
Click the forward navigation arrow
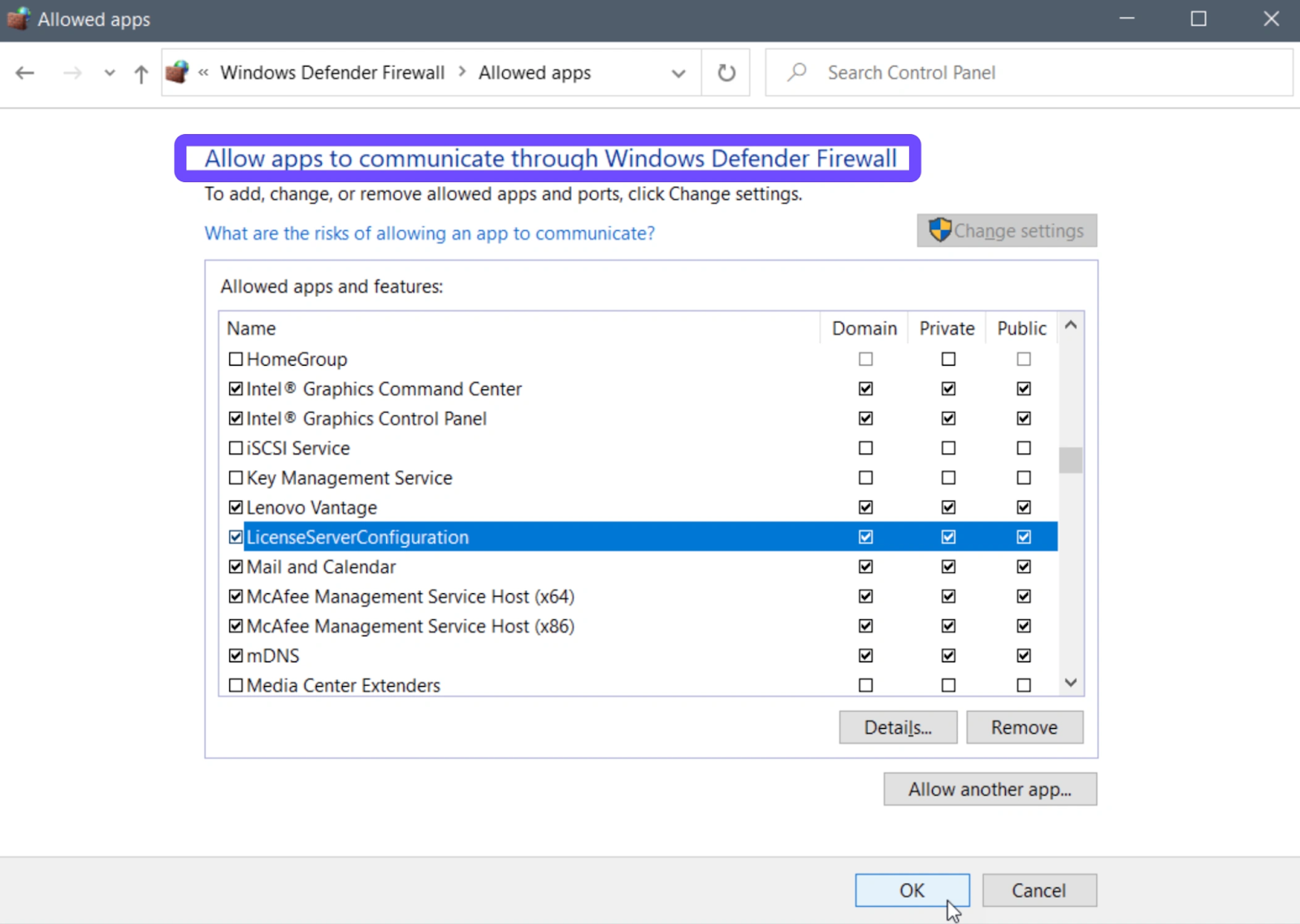[72, 73]
